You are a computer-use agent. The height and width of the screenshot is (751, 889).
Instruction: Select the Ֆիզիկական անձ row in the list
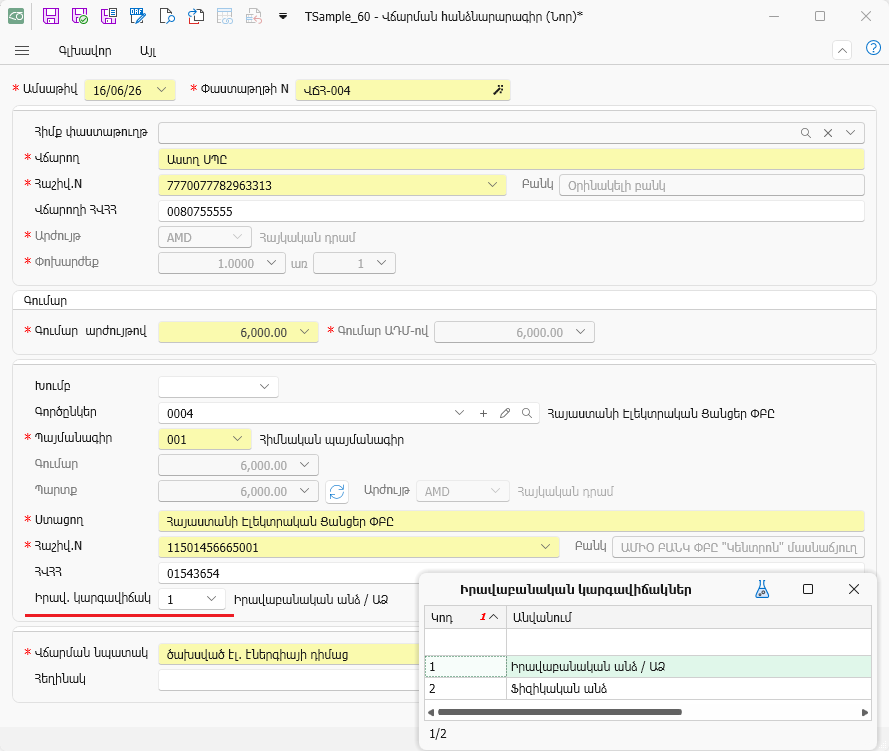point(647,689)
